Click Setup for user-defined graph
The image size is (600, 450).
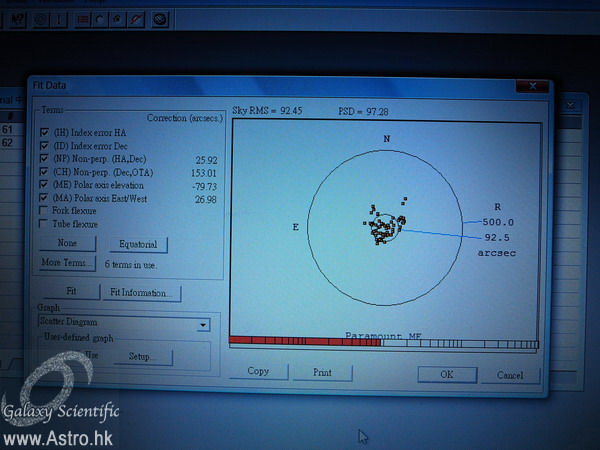pyautogui.click(x=143, y=356)
